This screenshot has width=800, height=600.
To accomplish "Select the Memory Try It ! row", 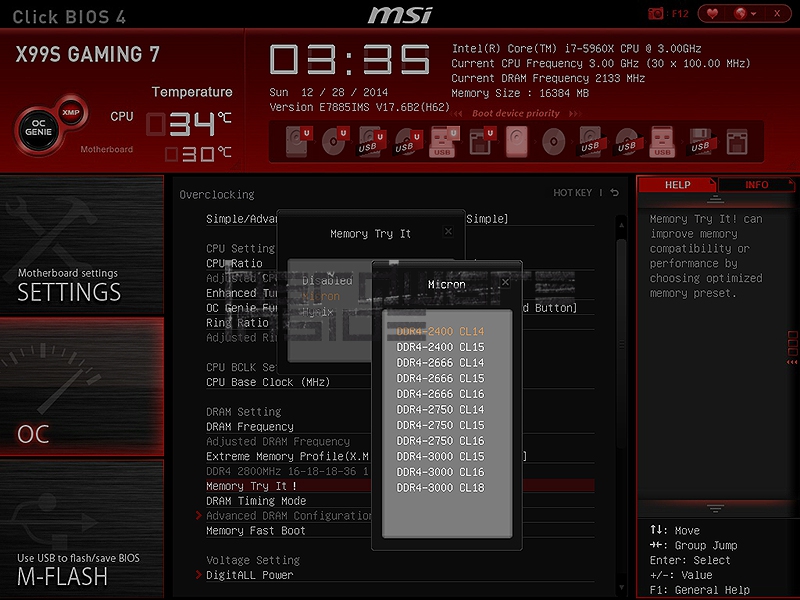I will [400, 486].
